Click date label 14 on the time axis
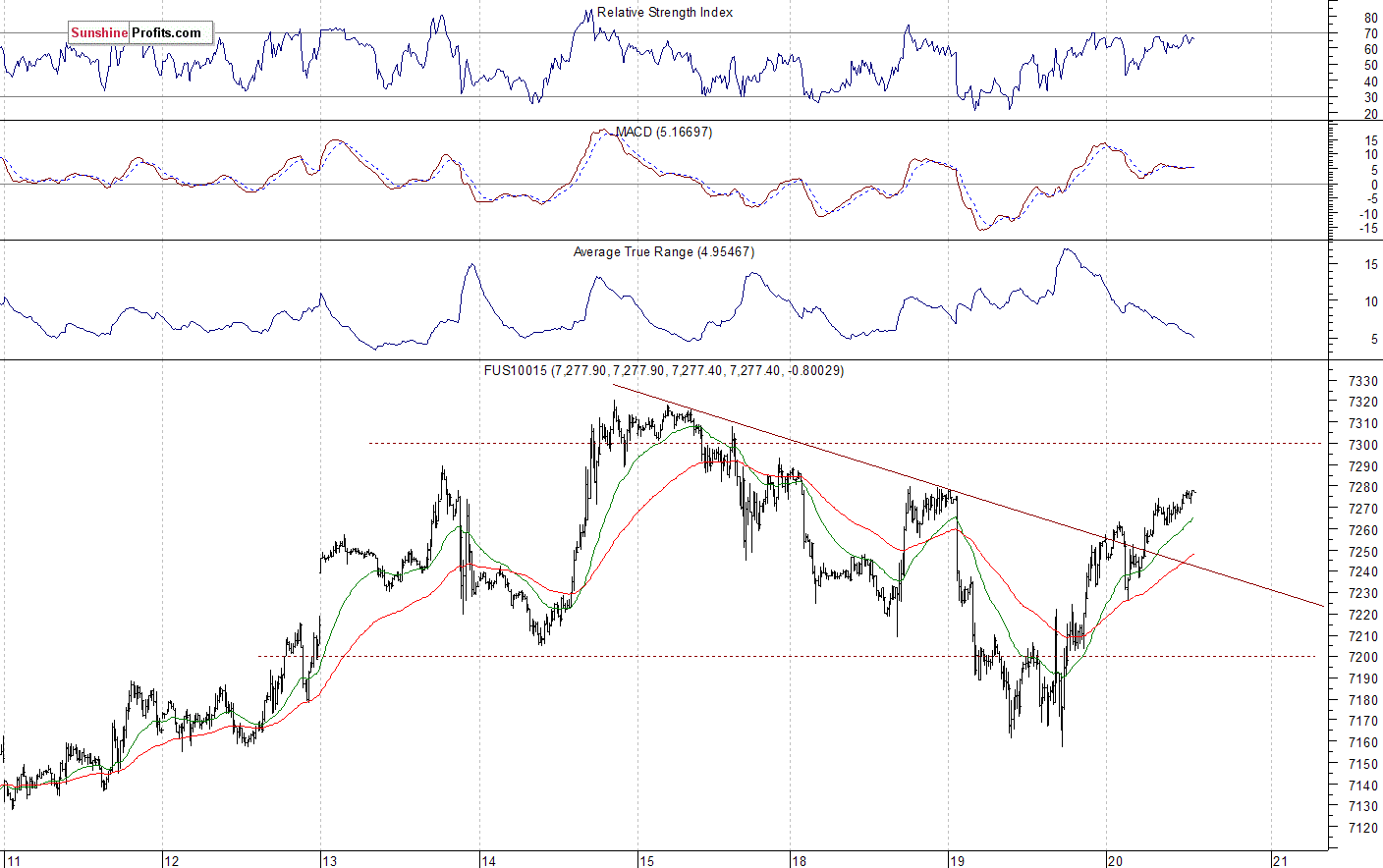The width and height of the screenshot is (1383, 868). 488,861
